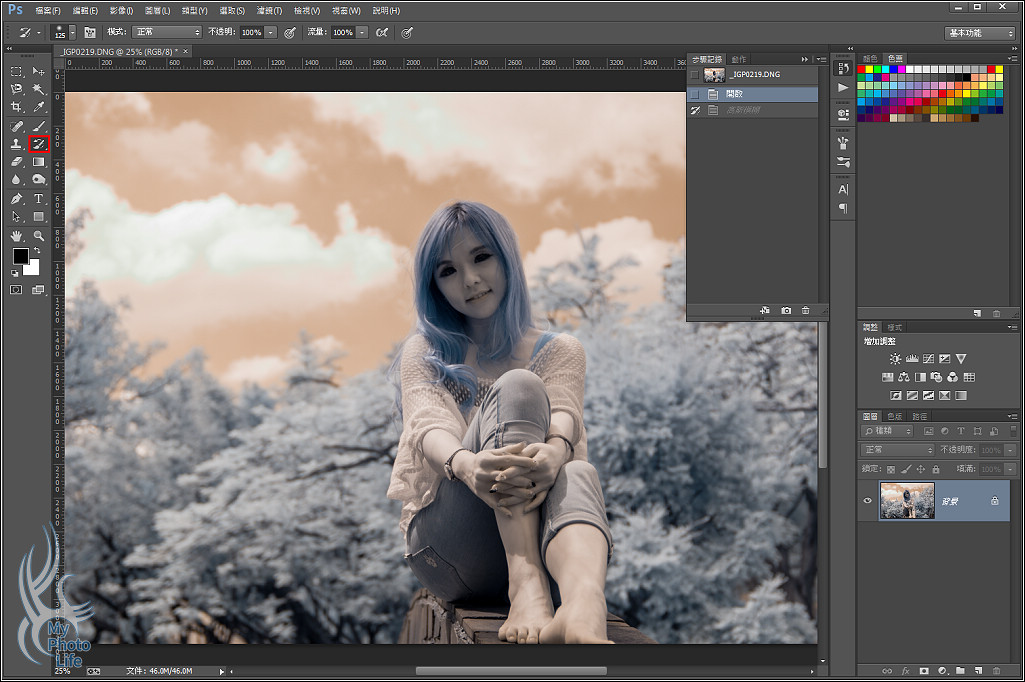Expand the 不透明 opacity dropdown arrow
Image resolution: width=1025 pixels, height=682 pixels.
[x=270, y=32]
